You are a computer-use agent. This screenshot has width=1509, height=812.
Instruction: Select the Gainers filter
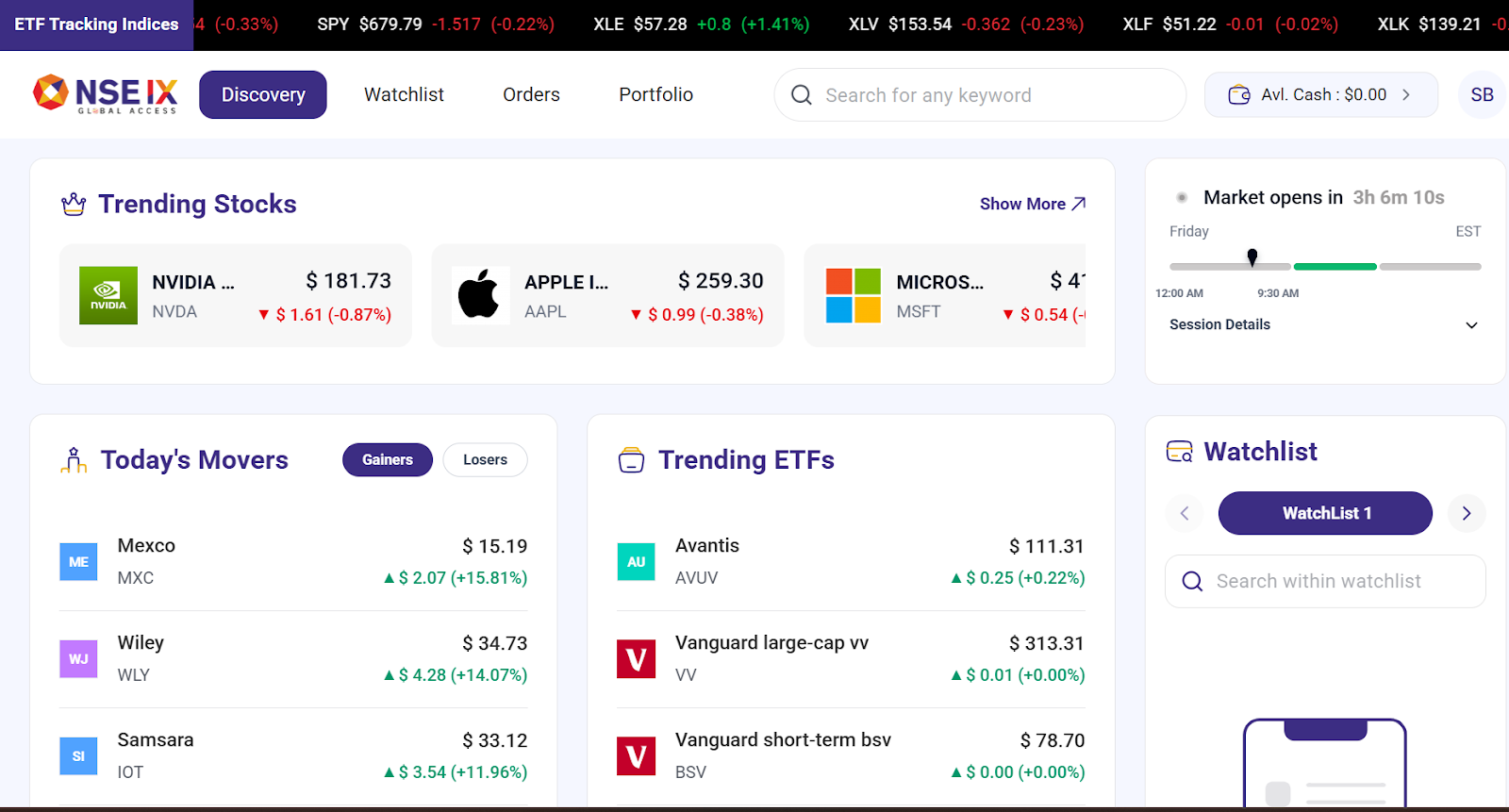[387, 460]
